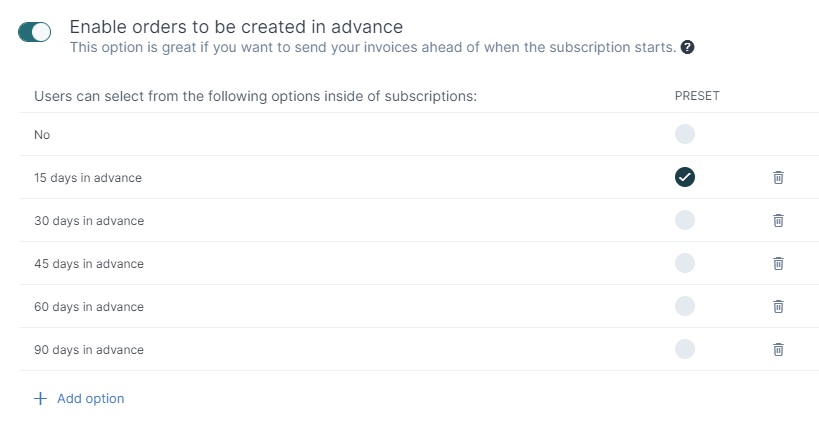Delete the 30 days in advance option

click(778, 220)
